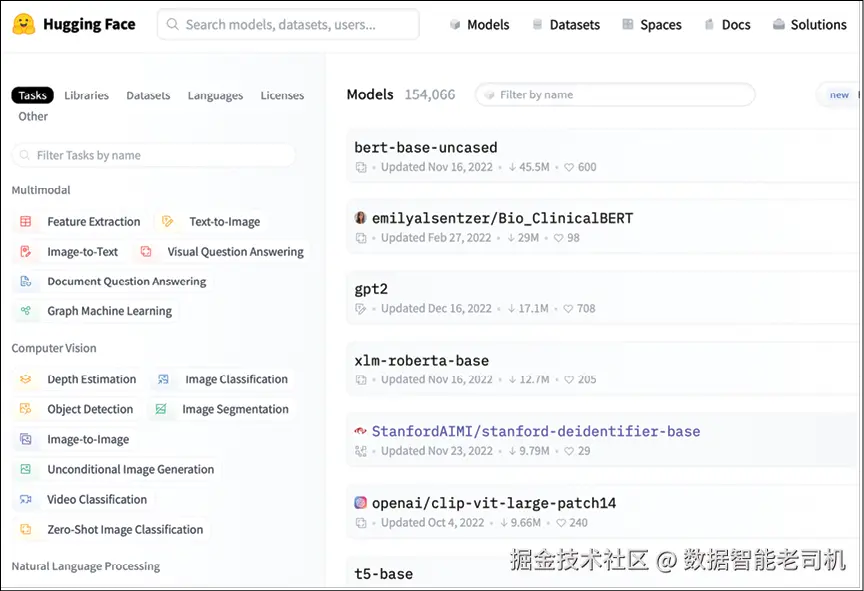Select Video Classification task filter
This screenshot has height=591, width=864.
pos(83,499)
